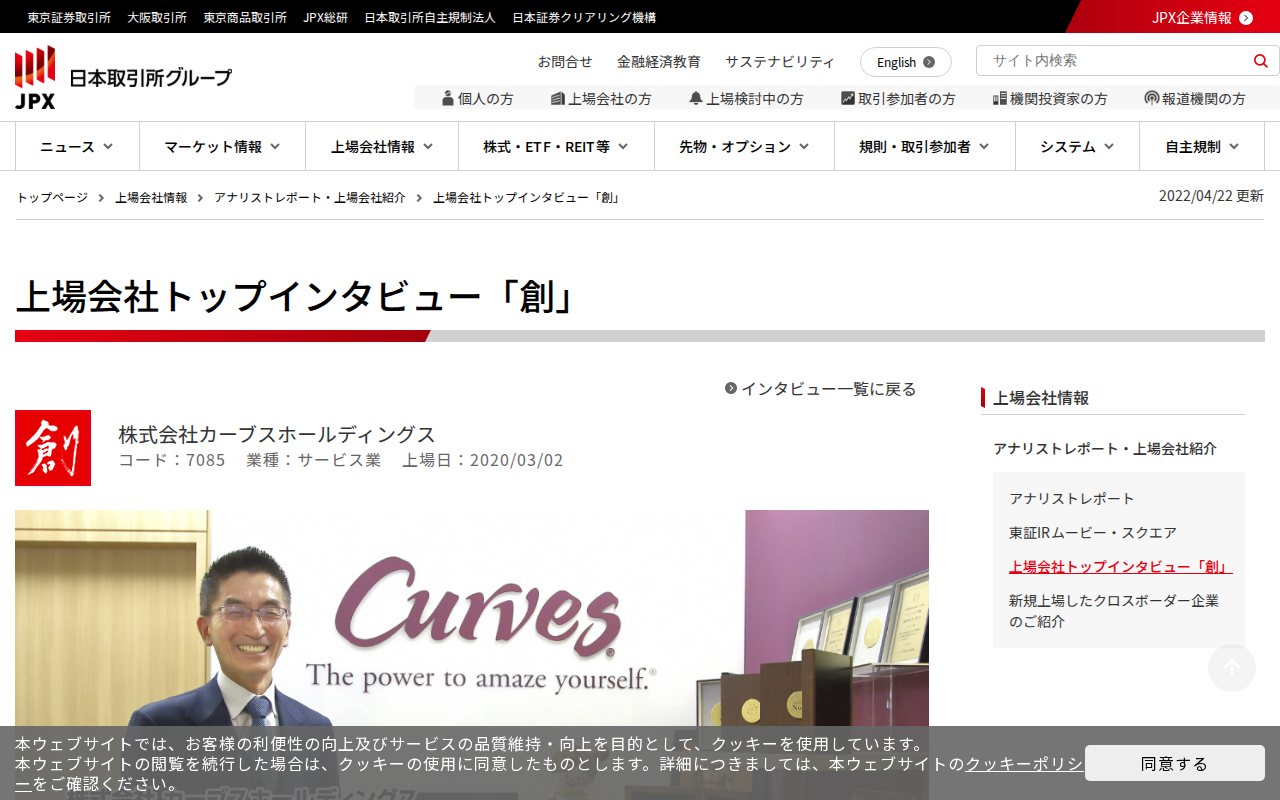Image resolution: width=1280 pixels, height=800 pixels.
Task: Open 上場会社情報 sidebar heading
Action: coord(1041,398)
